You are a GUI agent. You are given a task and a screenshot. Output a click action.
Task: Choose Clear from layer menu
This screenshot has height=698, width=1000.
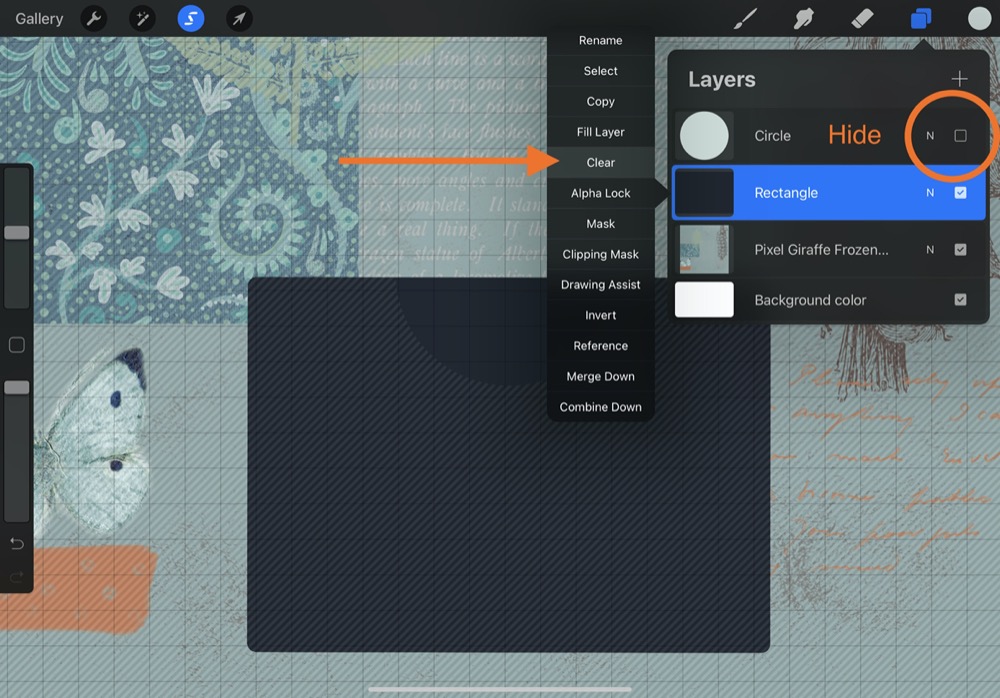pos(601,163)
